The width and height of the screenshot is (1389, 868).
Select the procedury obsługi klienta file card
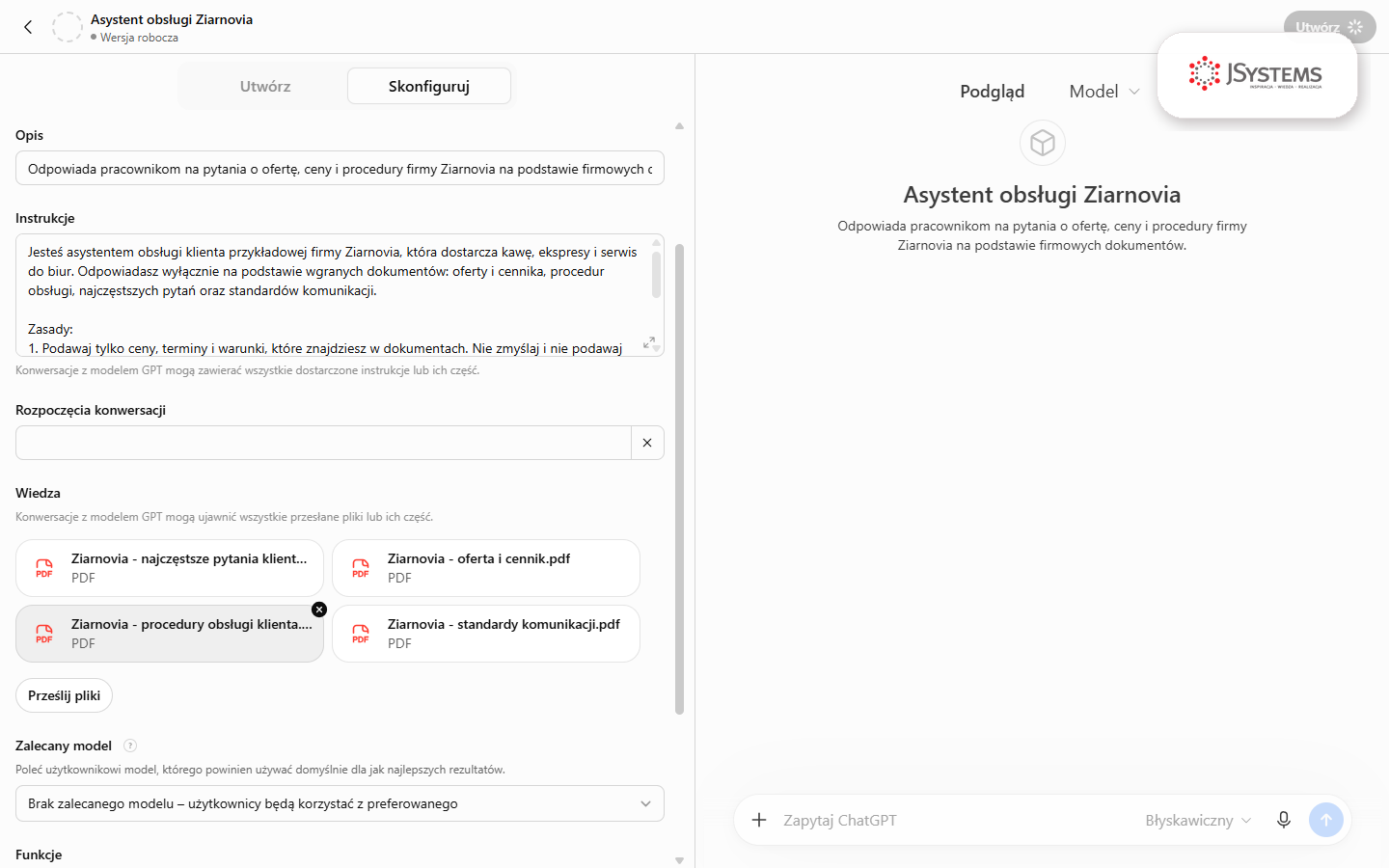tap(170, 634)
